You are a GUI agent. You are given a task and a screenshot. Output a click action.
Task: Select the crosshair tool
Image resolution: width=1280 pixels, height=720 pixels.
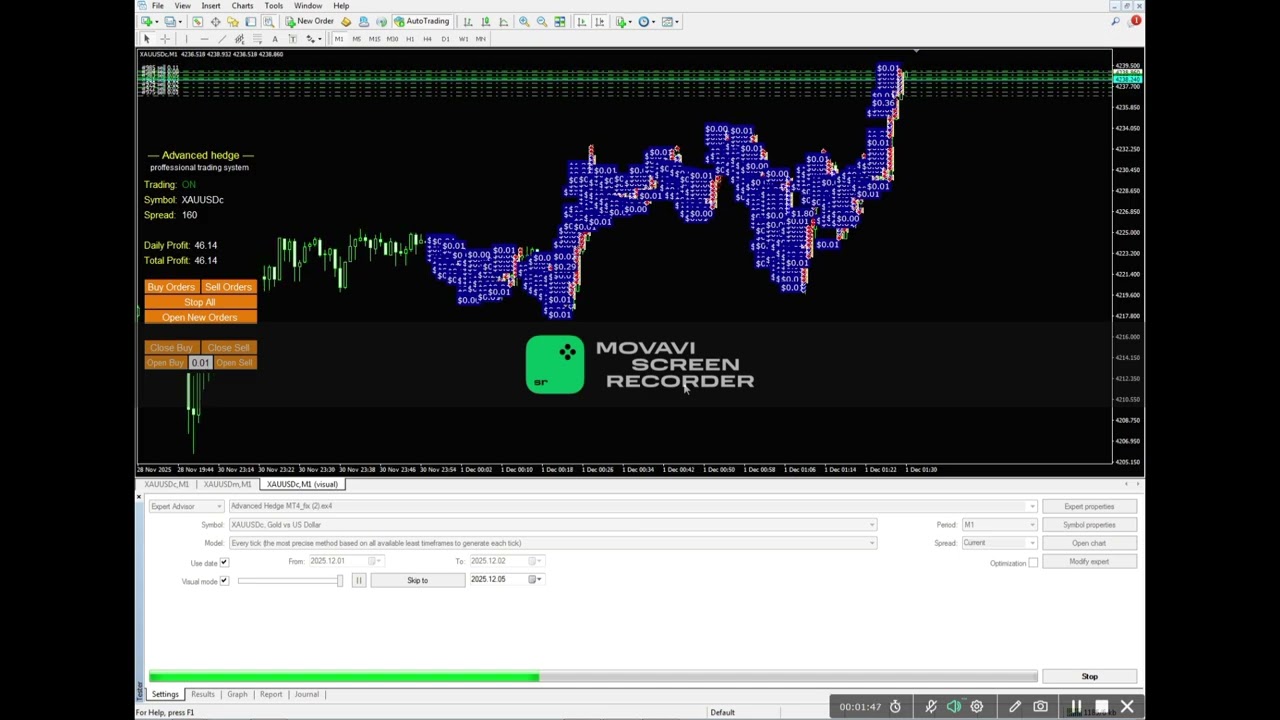(165, 39)
